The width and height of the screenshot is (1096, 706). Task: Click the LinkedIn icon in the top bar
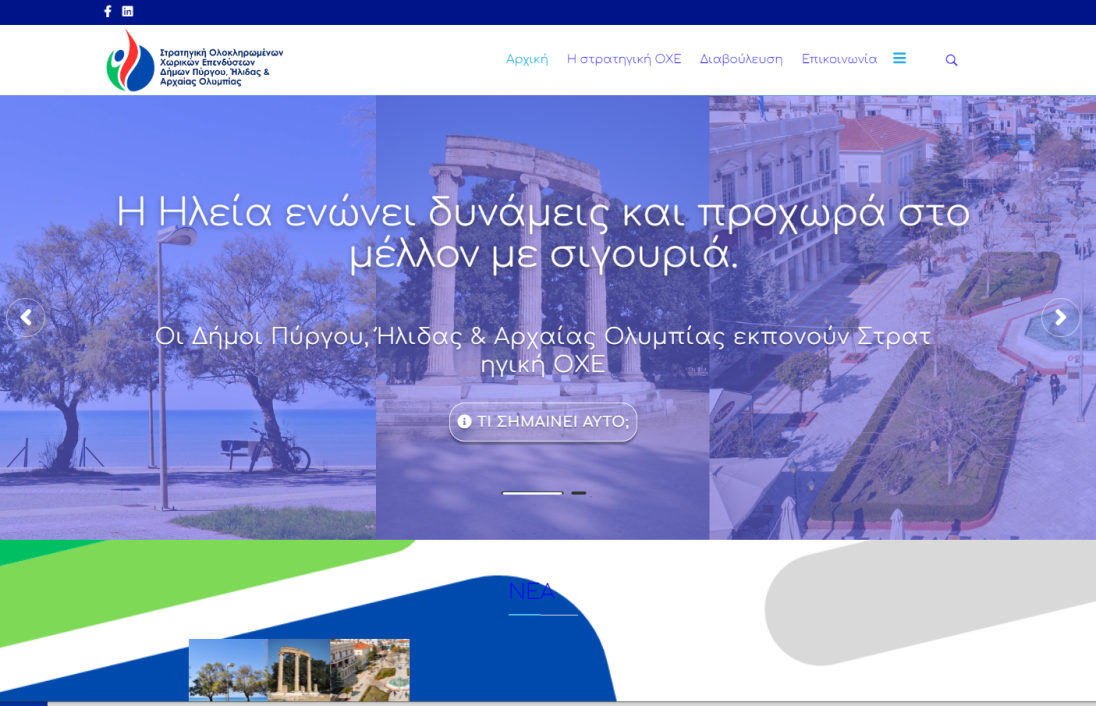pyautogui.click(x=127, y=11)
